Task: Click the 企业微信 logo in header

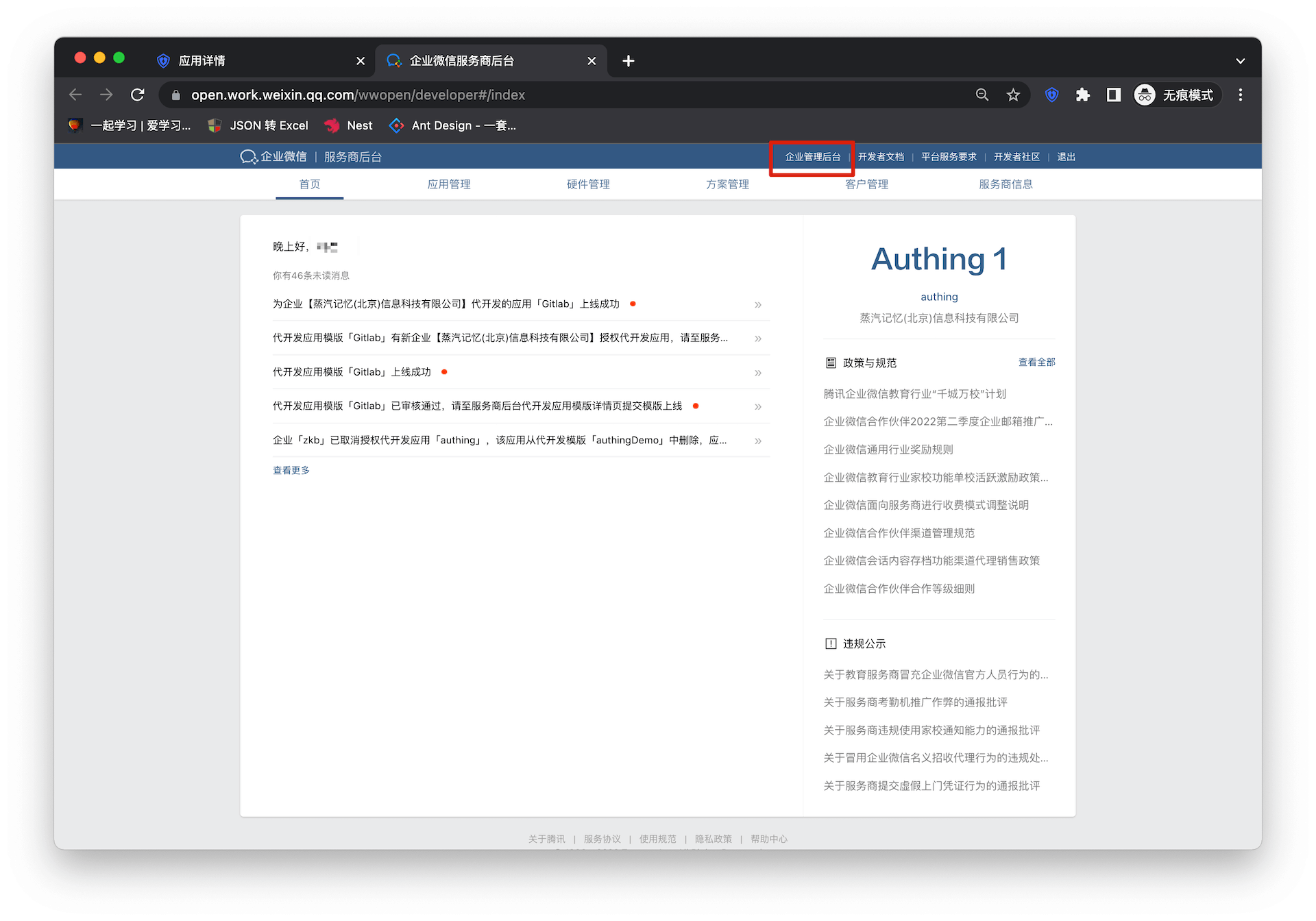Action: click(274, 157)
